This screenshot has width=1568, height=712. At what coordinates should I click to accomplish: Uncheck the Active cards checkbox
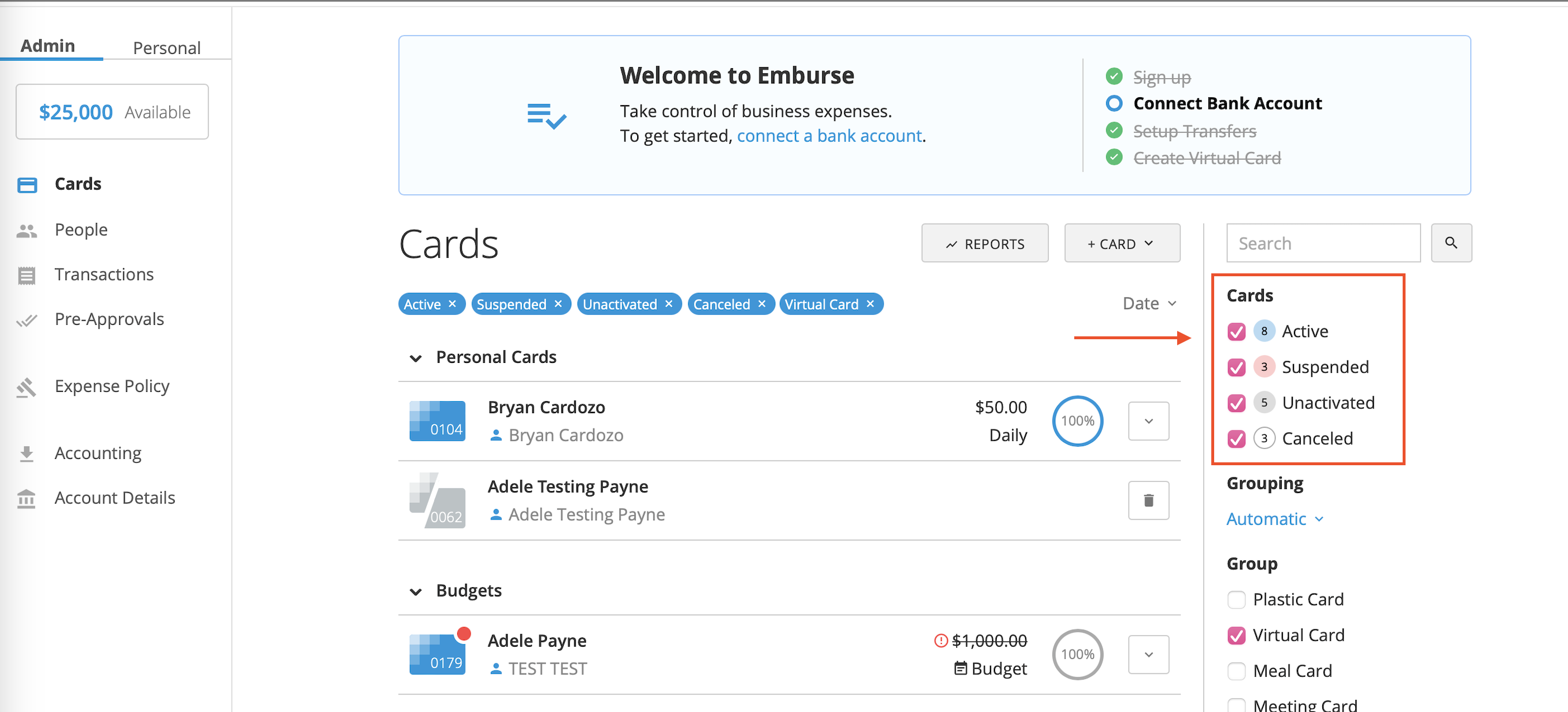pos(1236,332)
